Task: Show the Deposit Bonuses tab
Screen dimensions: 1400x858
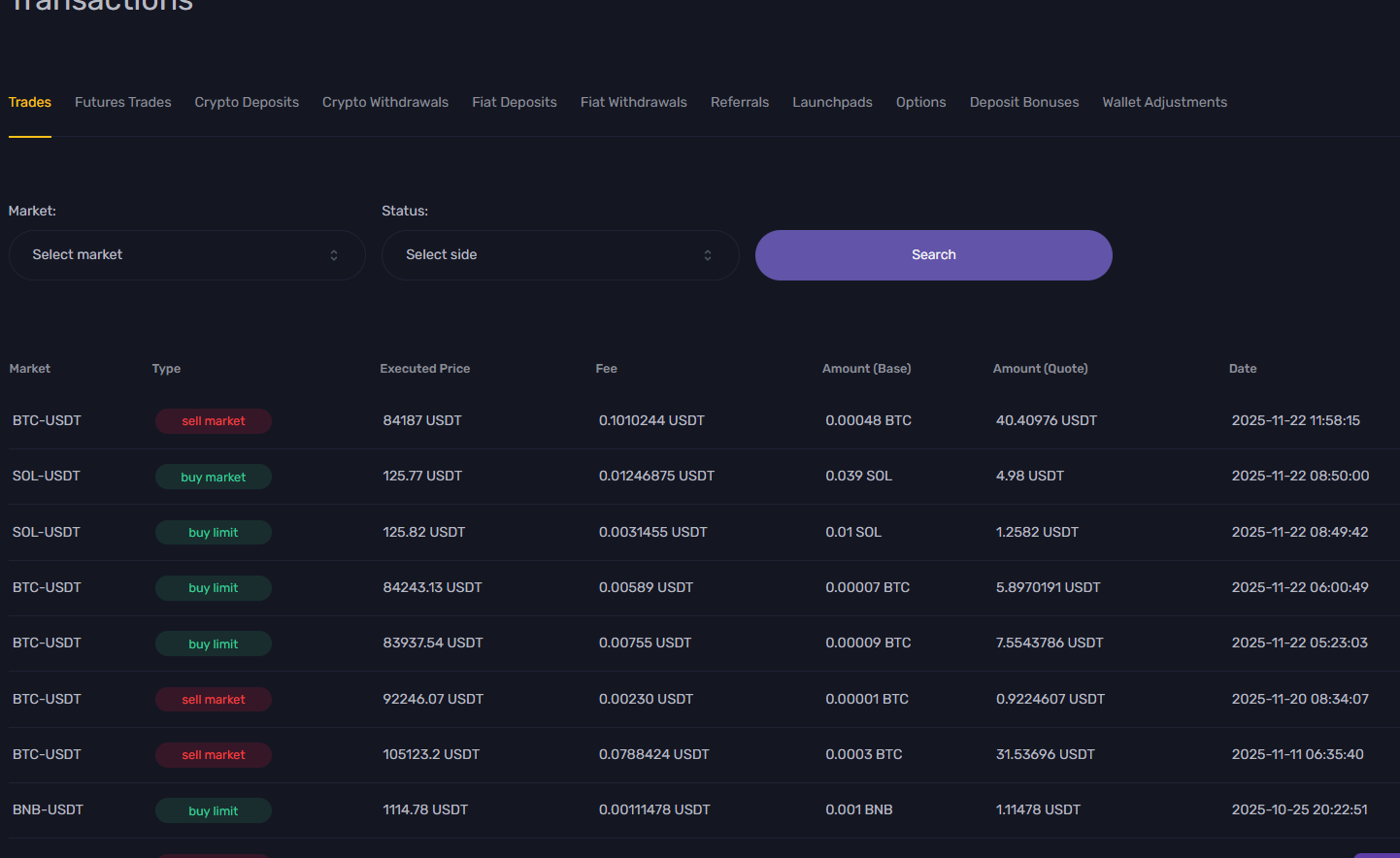Action: coord(1024,102)
